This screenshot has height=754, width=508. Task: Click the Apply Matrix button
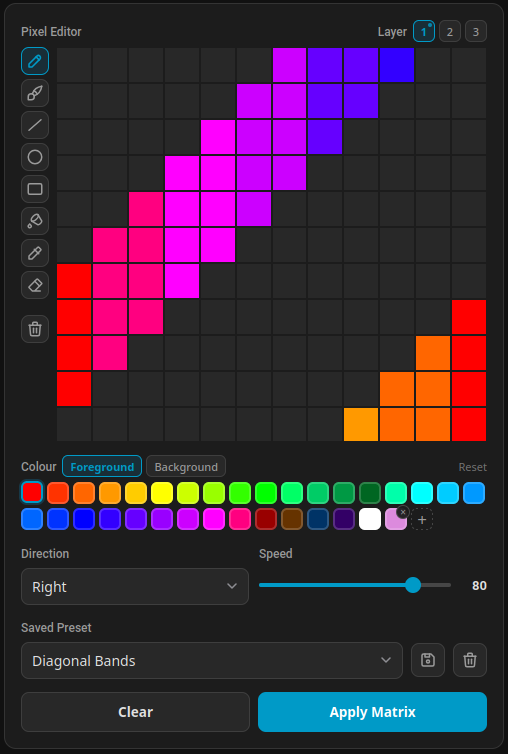(x=372, y=712)
